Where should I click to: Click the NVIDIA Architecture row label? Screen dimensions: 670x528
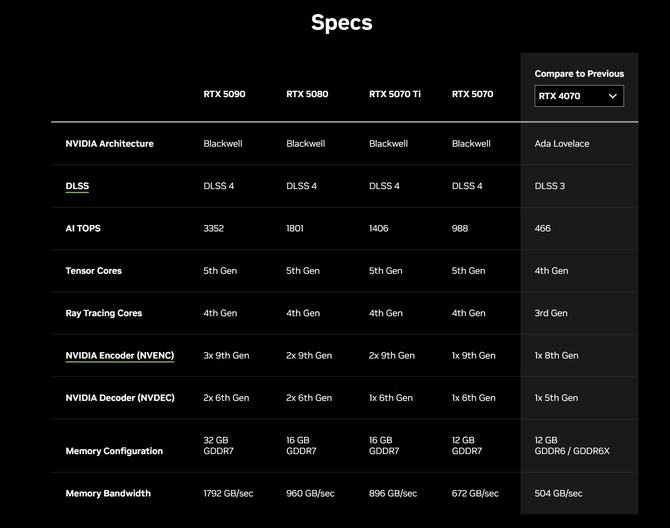click(109, 144)
